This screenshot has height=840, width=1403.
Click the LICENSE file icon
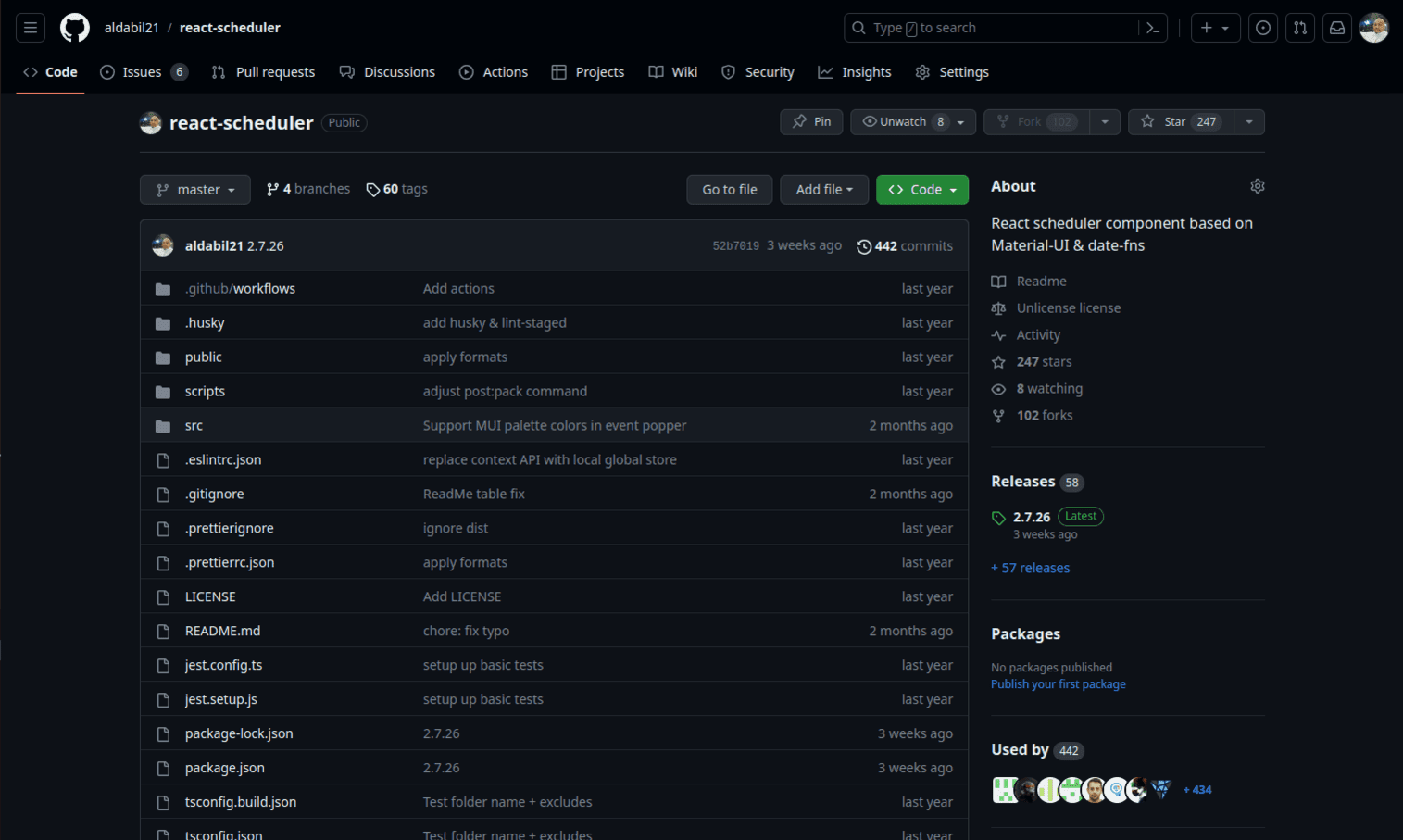coord(163,597)
